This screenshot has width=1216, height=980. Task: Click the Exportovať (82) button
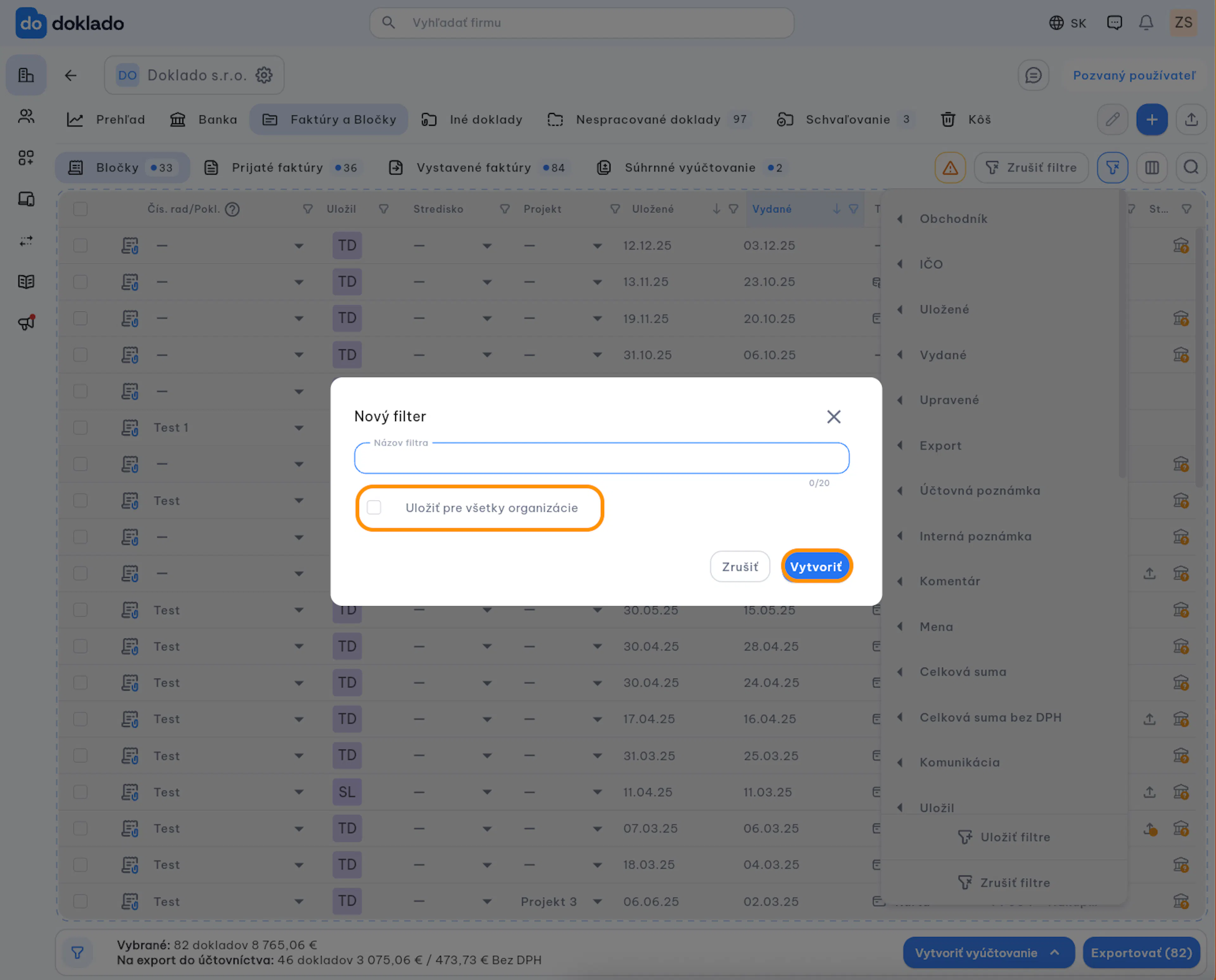[1141, 953]
